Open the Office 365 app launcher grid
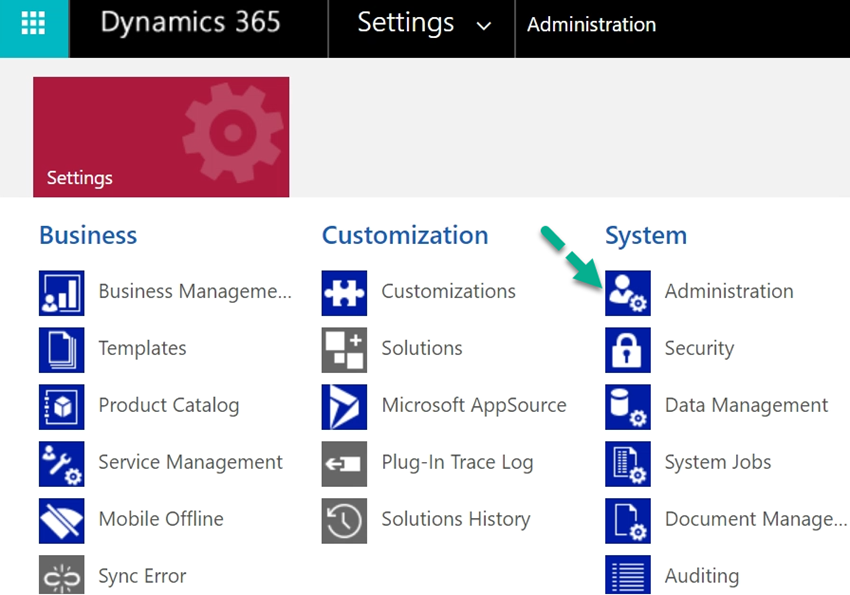The height and width of the screenshot is (595, 850). coord(33,24)
